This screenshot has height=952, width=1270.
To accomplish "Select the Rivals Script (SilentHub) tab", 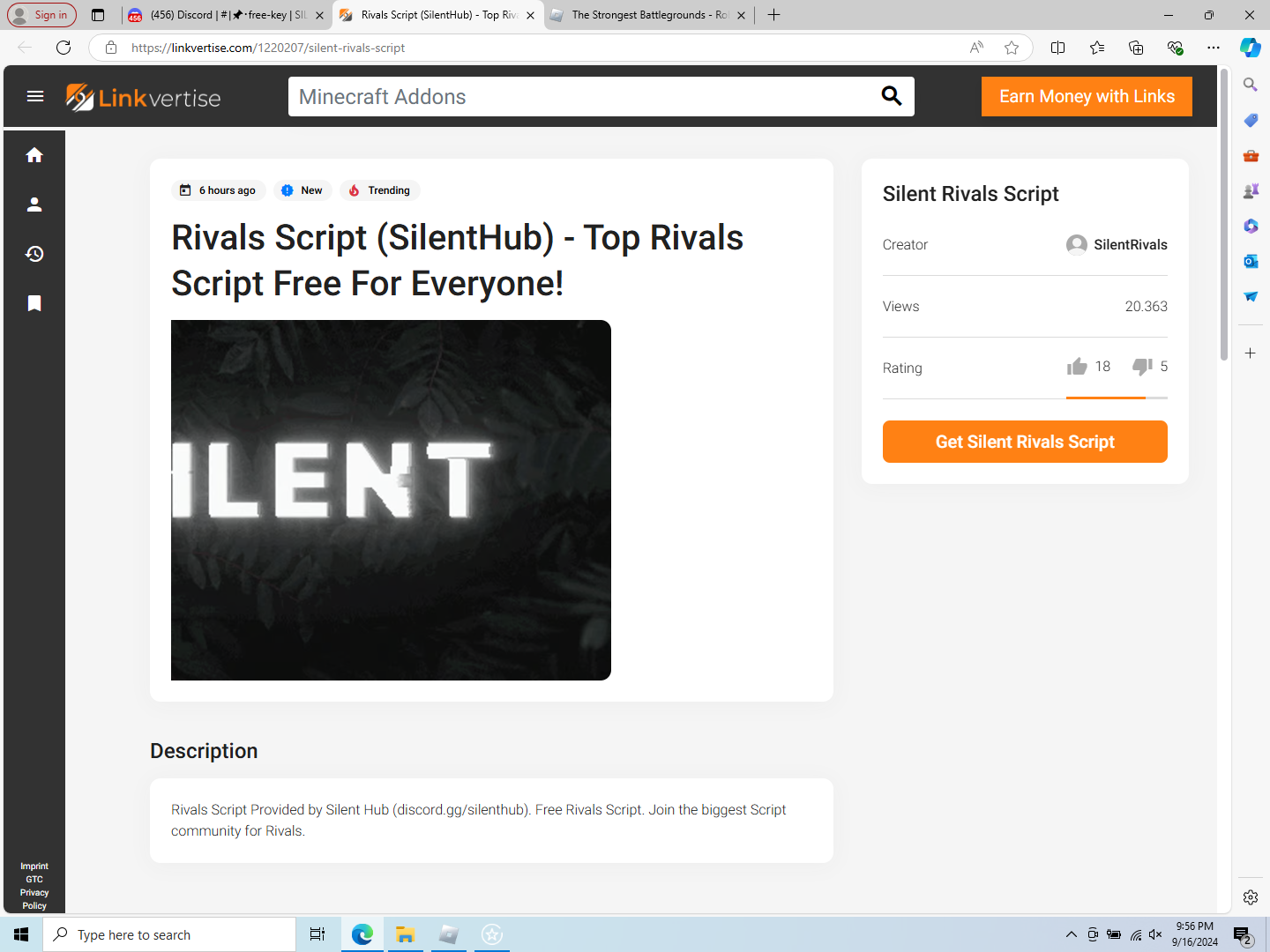I will tap(438, 15).
